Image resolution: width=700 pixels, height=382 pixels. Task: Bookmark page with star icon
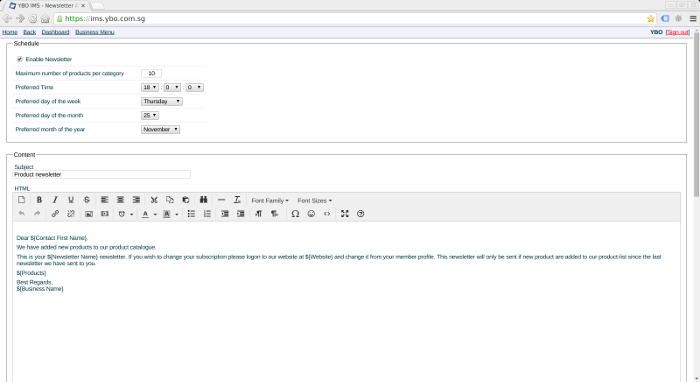[650, 19]
